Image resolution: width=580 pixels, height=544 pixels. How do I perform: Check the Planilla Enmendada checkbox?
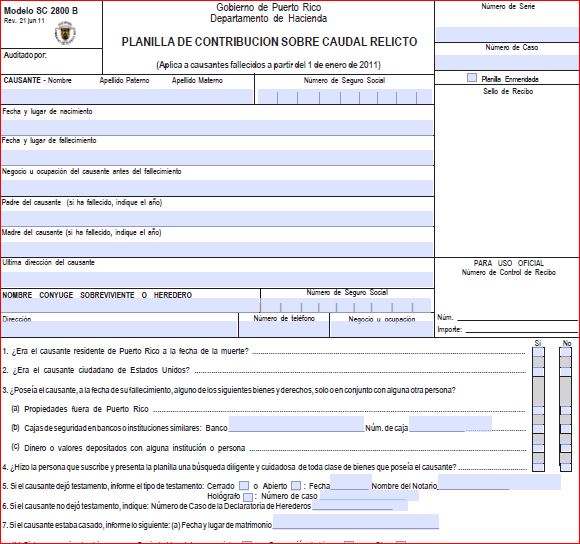click(x=472, y=78)
